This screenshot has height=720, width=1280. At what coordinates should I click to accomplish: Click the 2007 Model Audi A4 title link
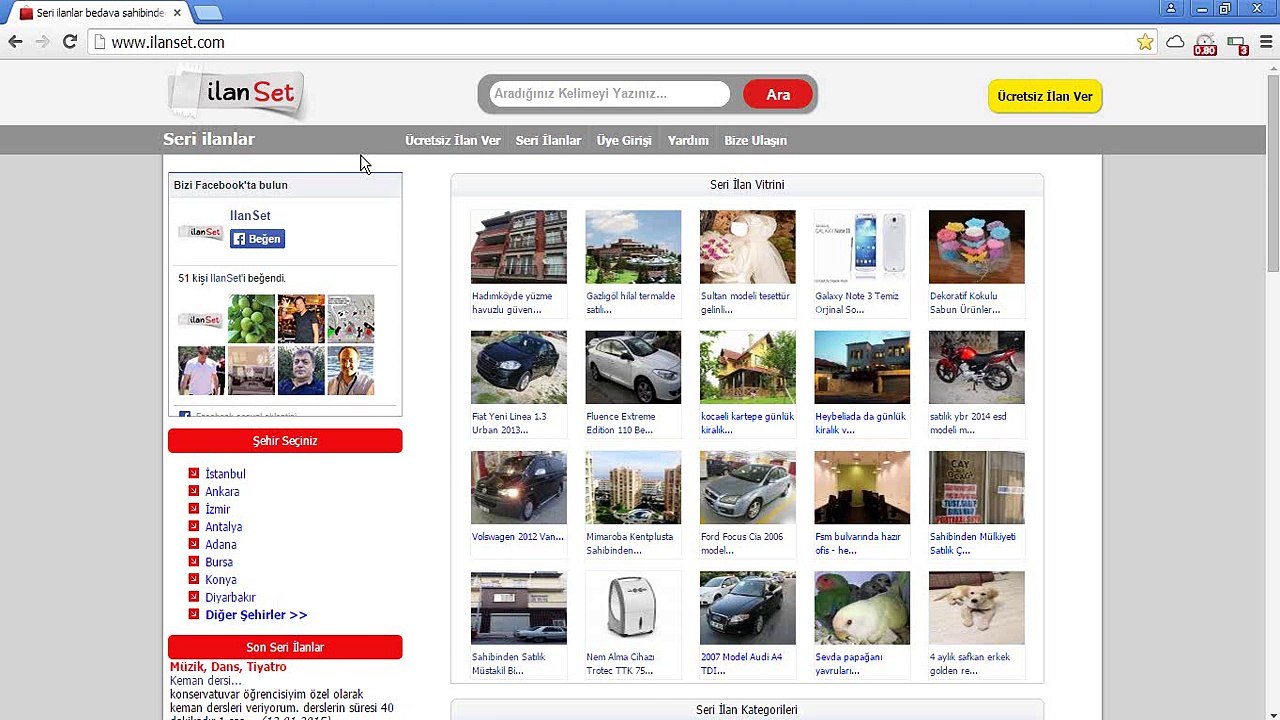click(741, 664)
